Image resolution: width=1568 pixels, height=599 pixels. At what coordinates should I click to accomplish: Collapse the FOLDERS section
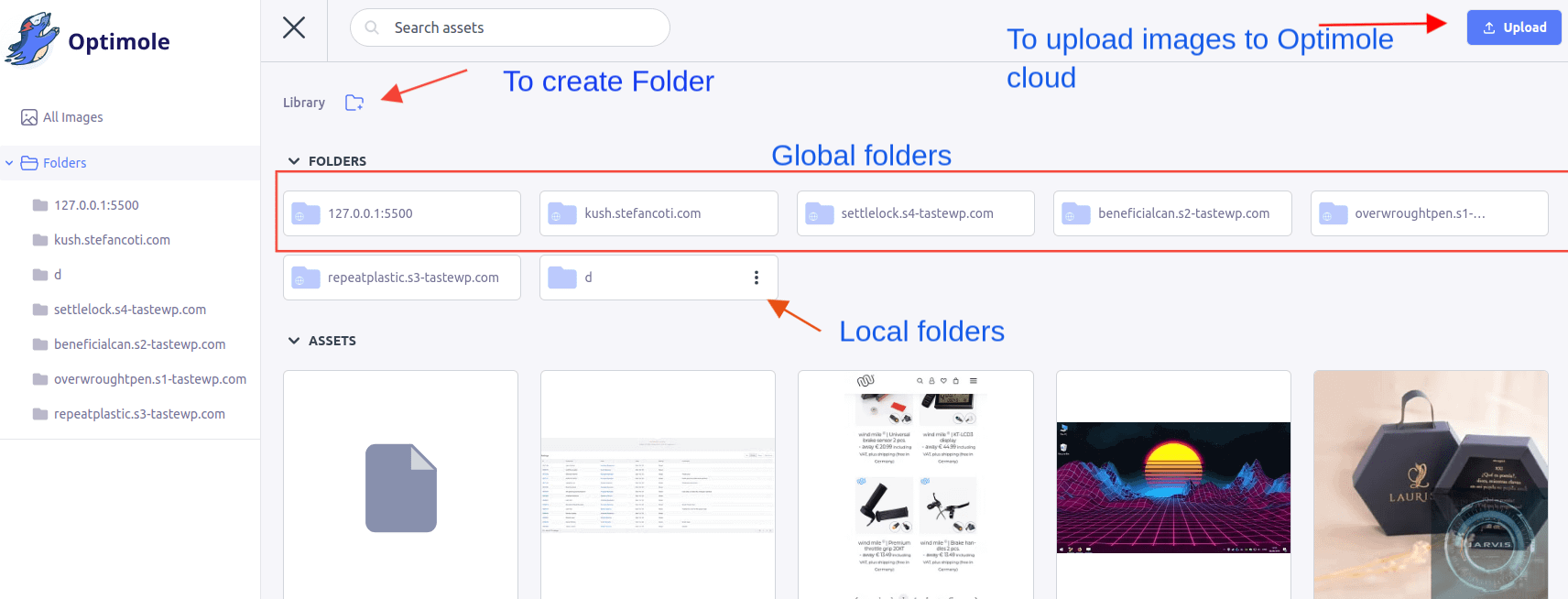pyautogui.click(x=294, y=161)
